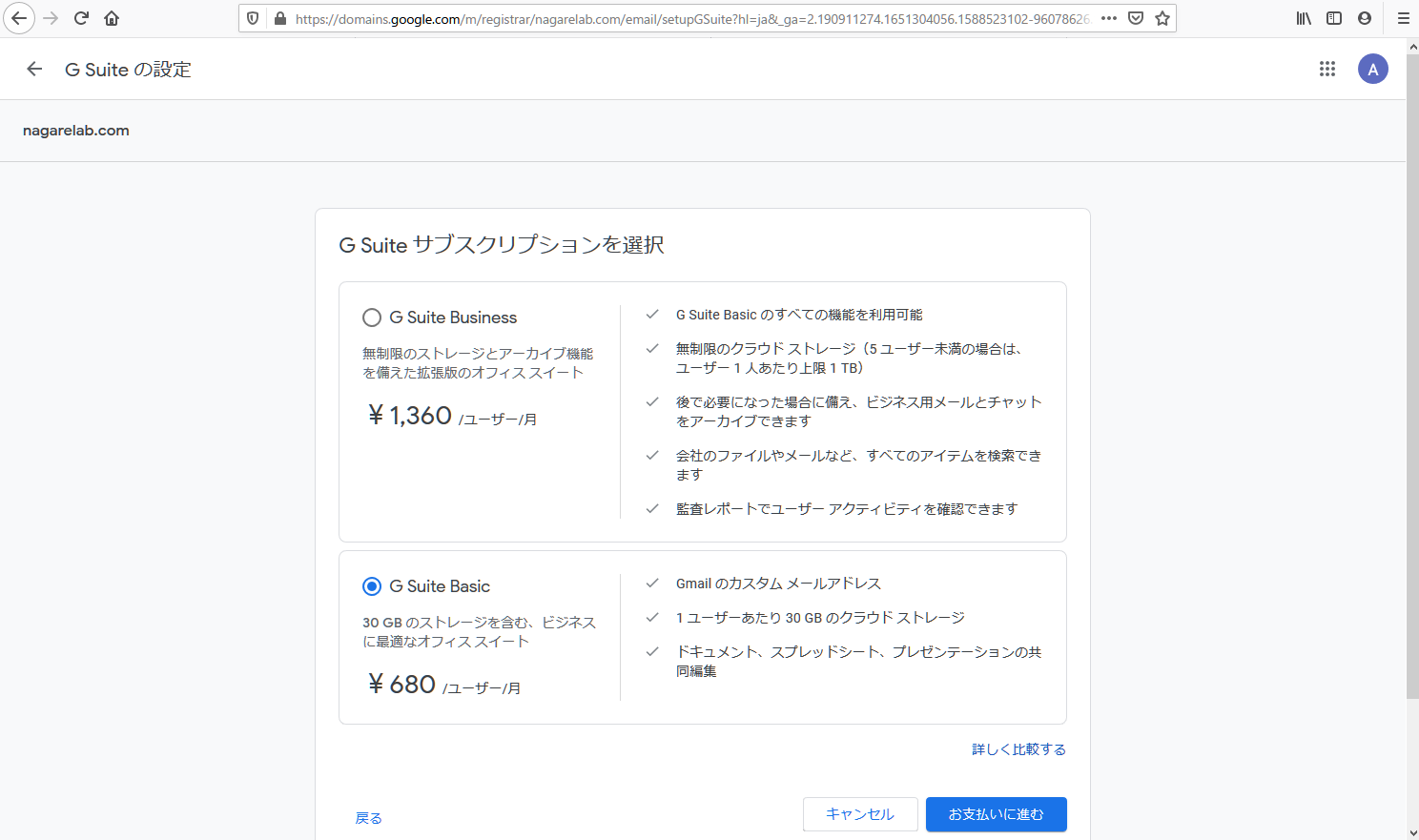Click the browser back arrow button
1419x840 pixels.
coord(18,18)
